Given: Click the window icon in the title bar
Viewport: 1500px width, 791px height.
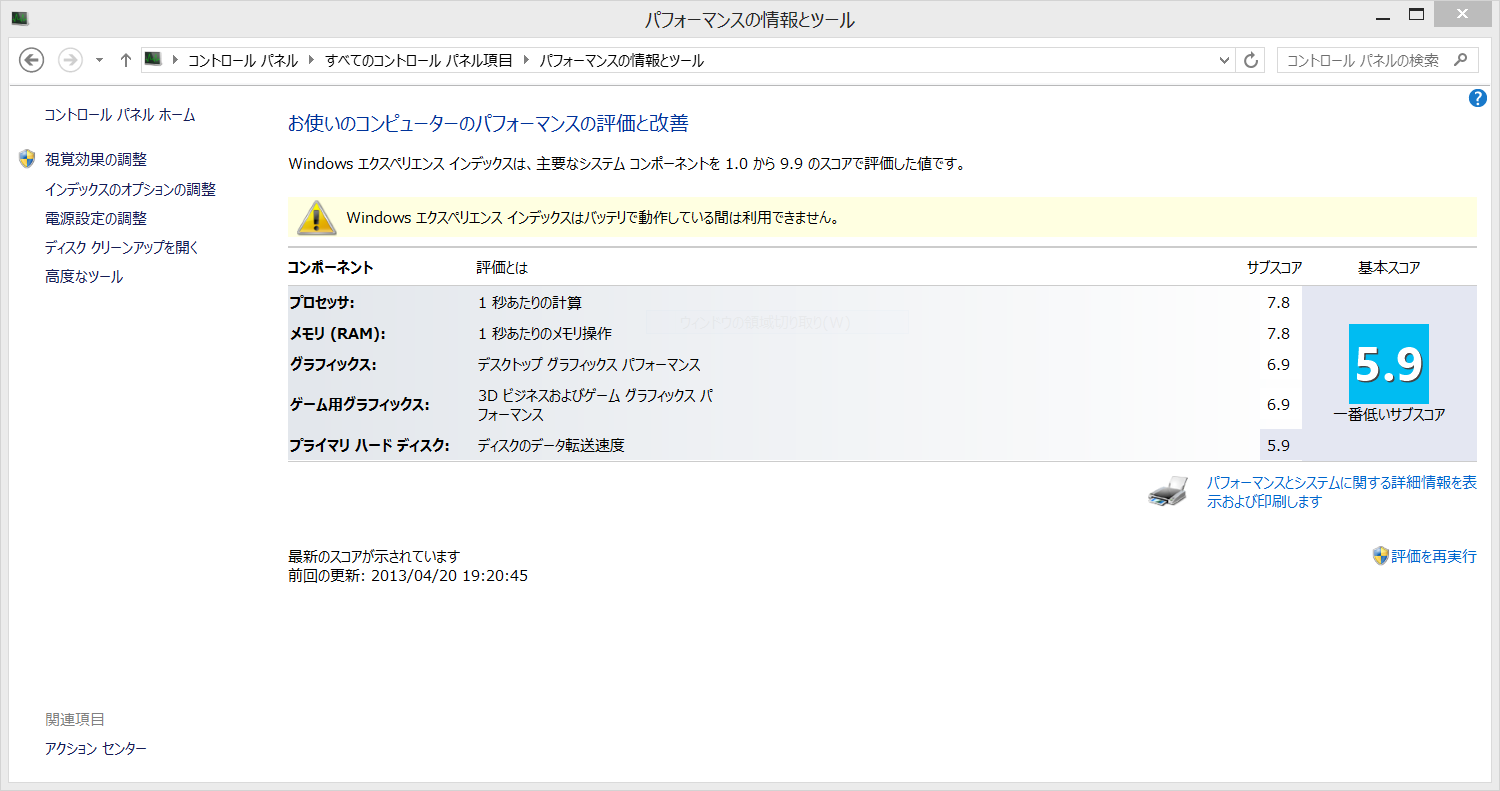Looking at the screenshot, I should [x=19, y=18].
